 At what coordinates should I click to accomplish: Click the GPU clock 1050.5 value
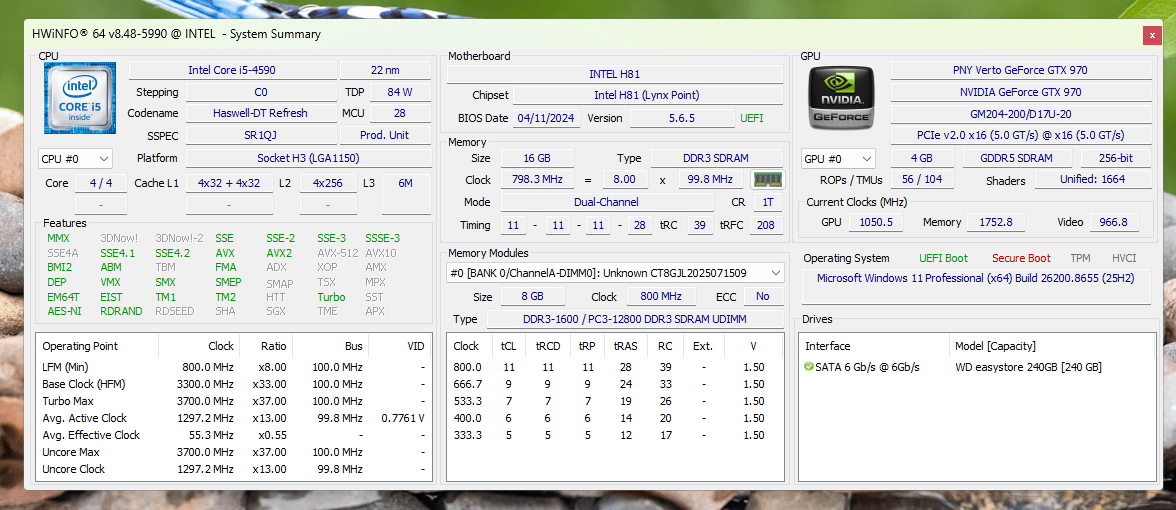(x=878, y=222)
